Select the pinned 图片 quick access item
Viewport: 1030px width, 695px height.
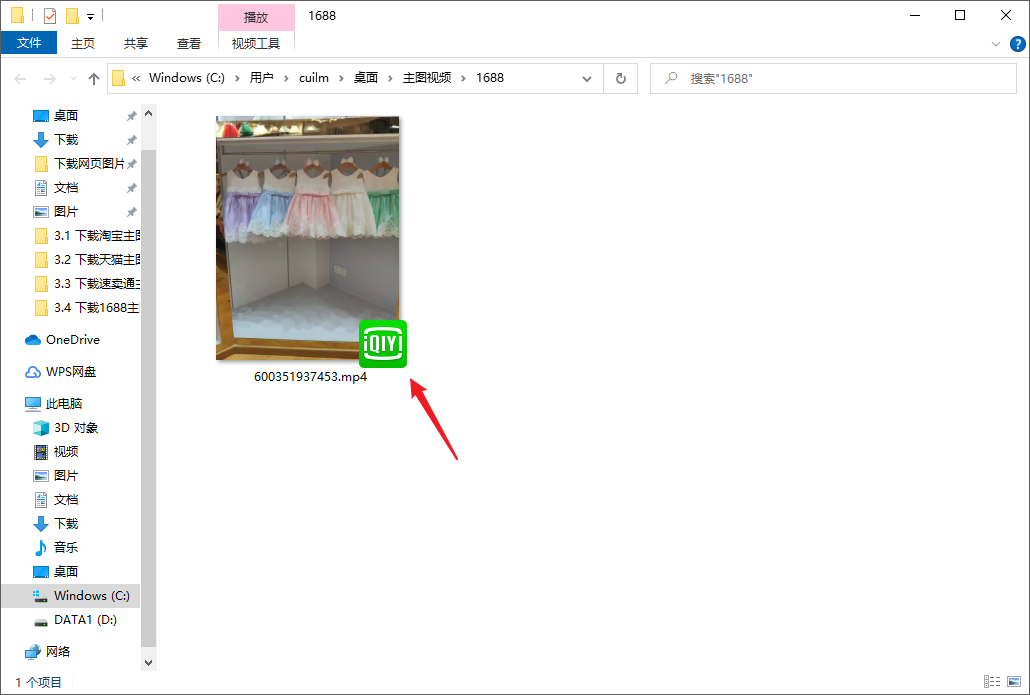coord(66,212)
